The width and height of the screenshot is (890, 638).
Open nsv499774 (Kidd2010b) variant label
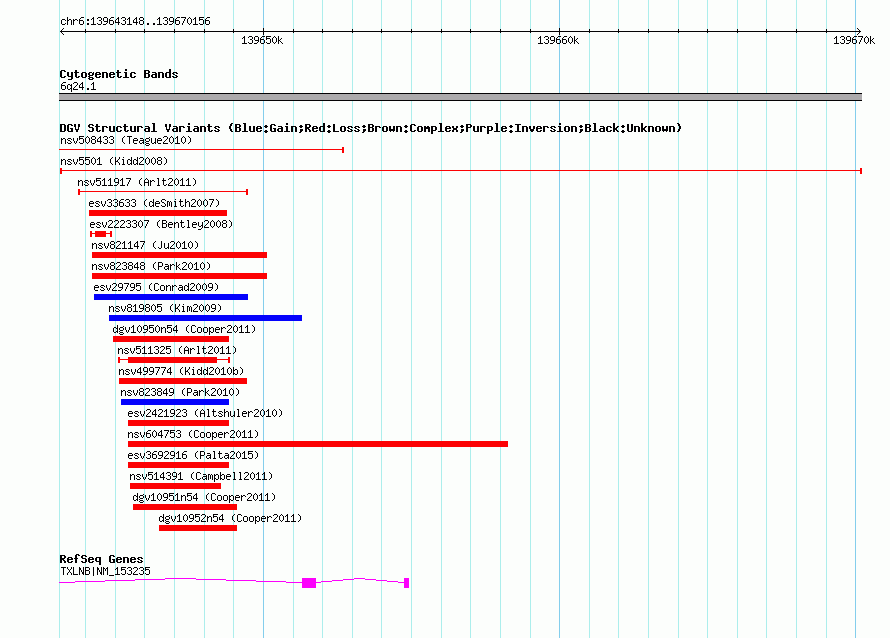181,371
